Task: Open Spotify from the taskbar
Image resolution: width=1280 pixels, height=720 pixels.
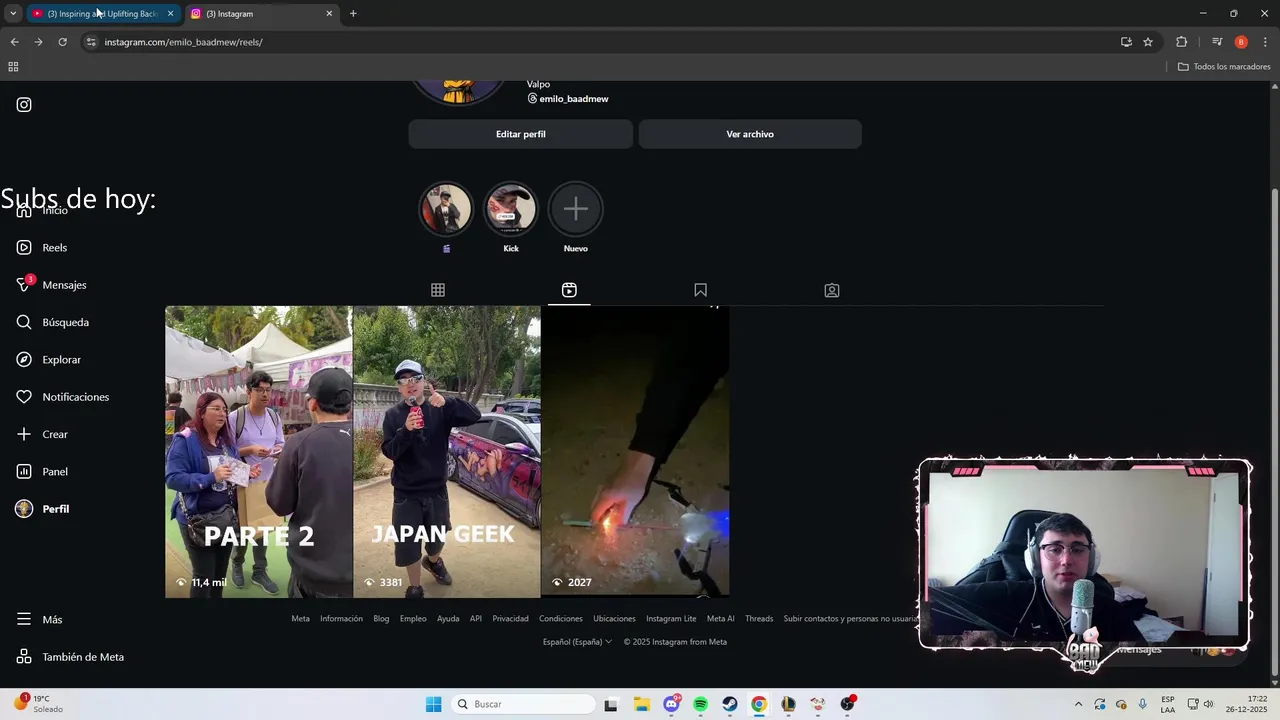Action: point(700,704)
